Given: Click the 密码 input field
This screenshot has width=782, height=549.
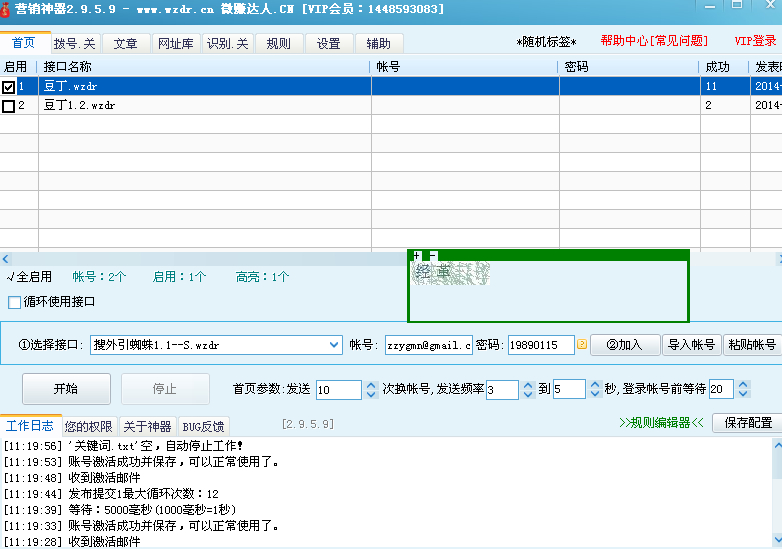Looking at the screenshot, I should point(541,345).
